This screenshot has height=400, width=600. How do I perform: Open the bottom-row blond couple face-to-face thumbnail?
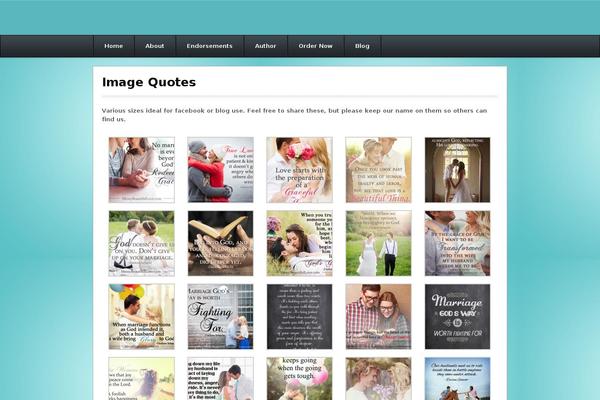(x=378, y=379)
